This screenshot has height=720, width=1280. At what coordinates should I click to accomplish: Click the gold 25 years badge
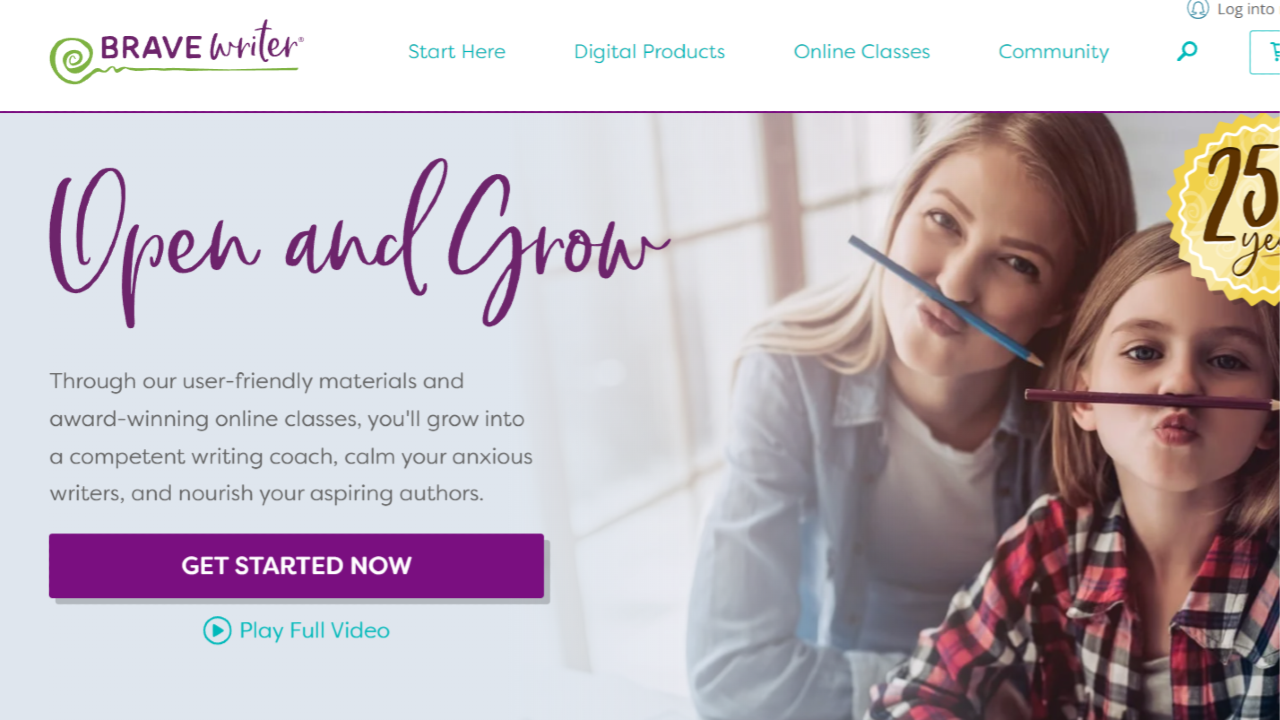(x=1227, y=208)
